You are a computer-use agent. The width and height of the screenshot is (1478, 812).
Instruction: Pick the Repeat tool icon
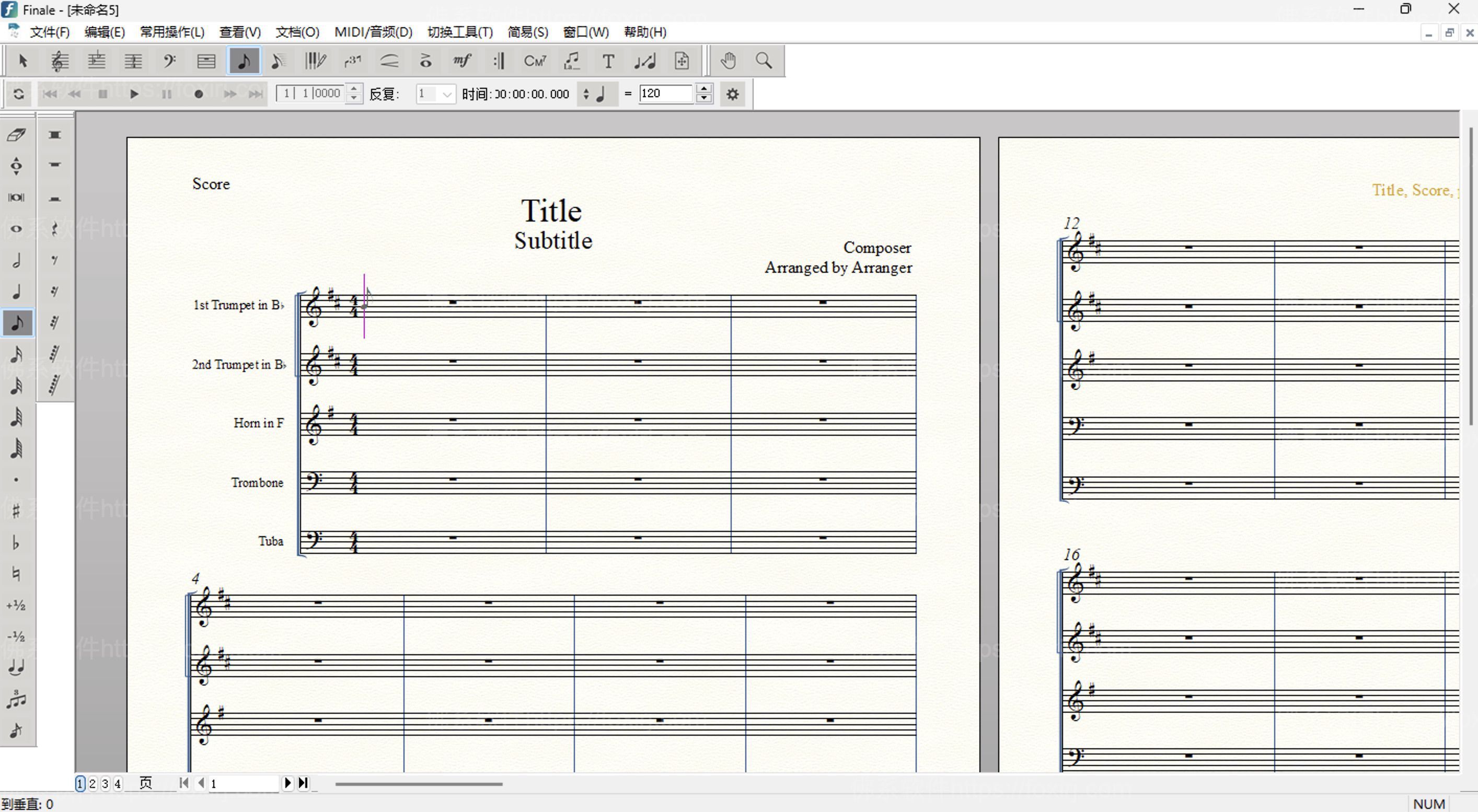499,61
